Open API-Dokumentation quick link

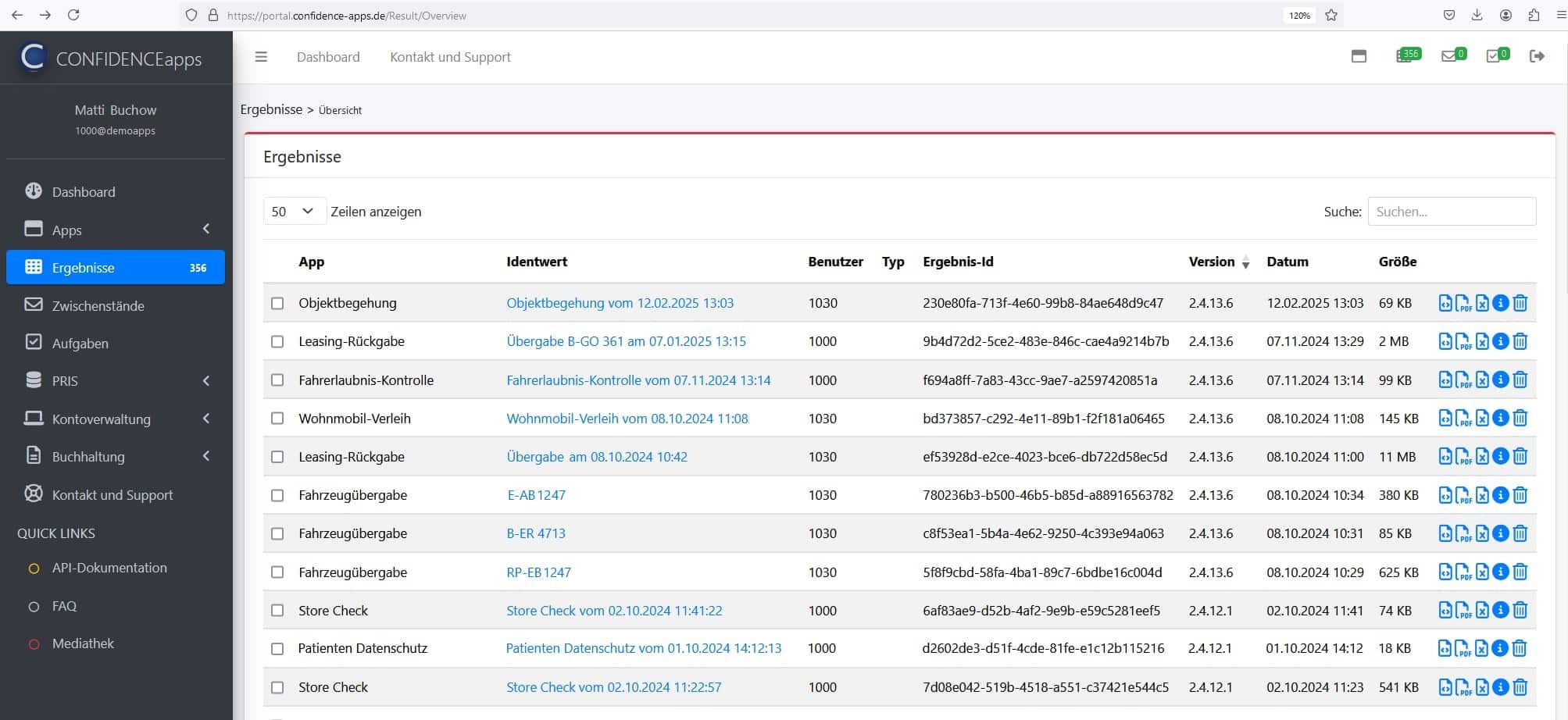point(109,568)
